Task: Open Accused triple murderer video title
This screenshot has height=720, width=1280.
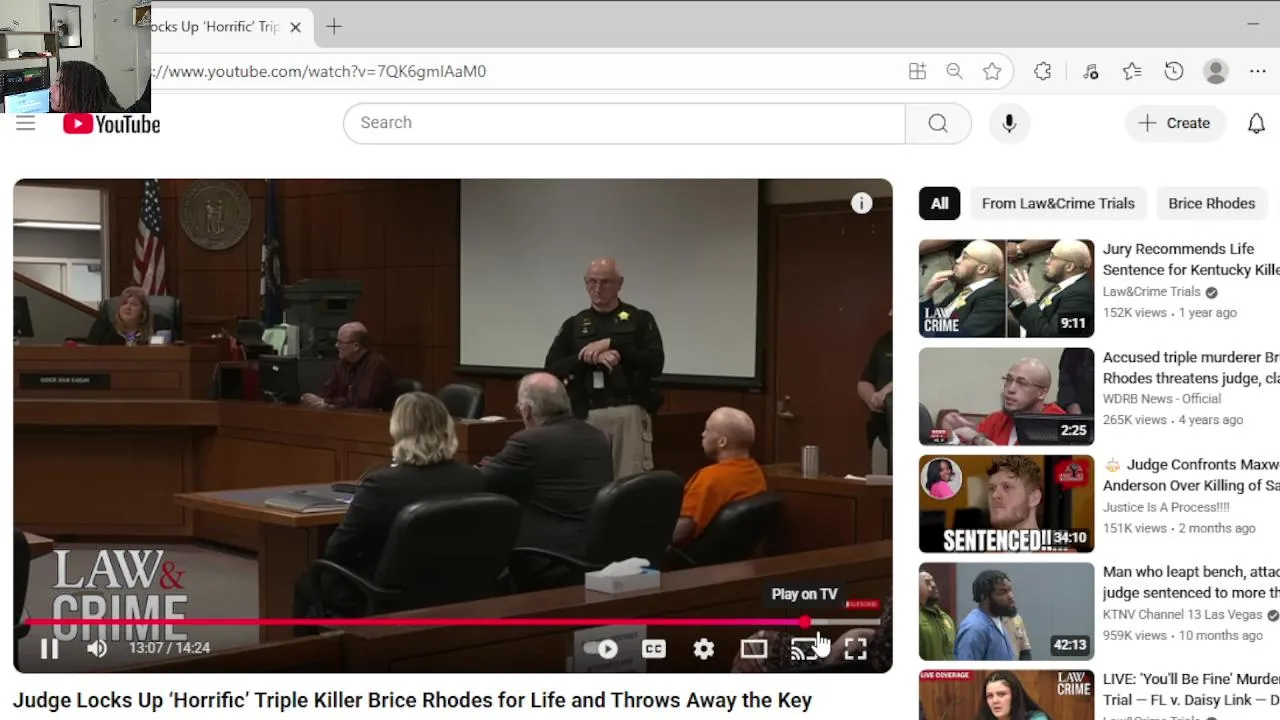Action: click(x=1190, y=367)
